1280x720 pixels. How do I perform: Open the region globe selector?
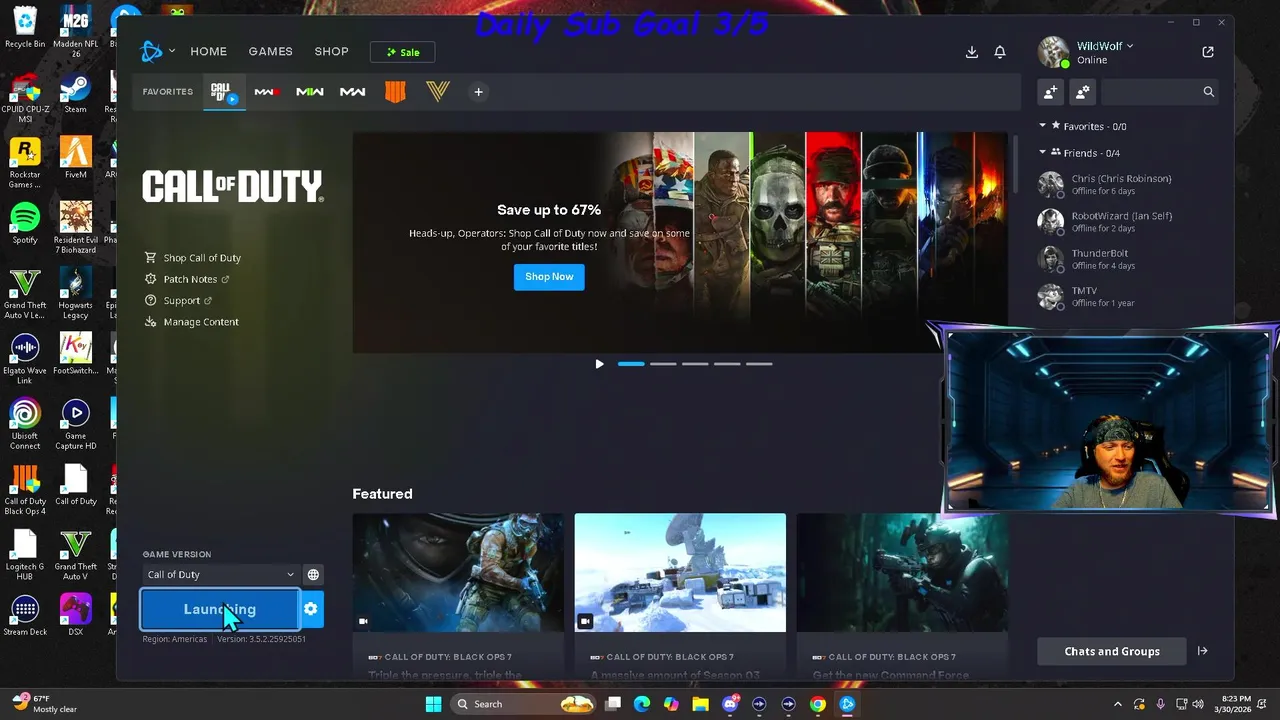coord(313,574)
